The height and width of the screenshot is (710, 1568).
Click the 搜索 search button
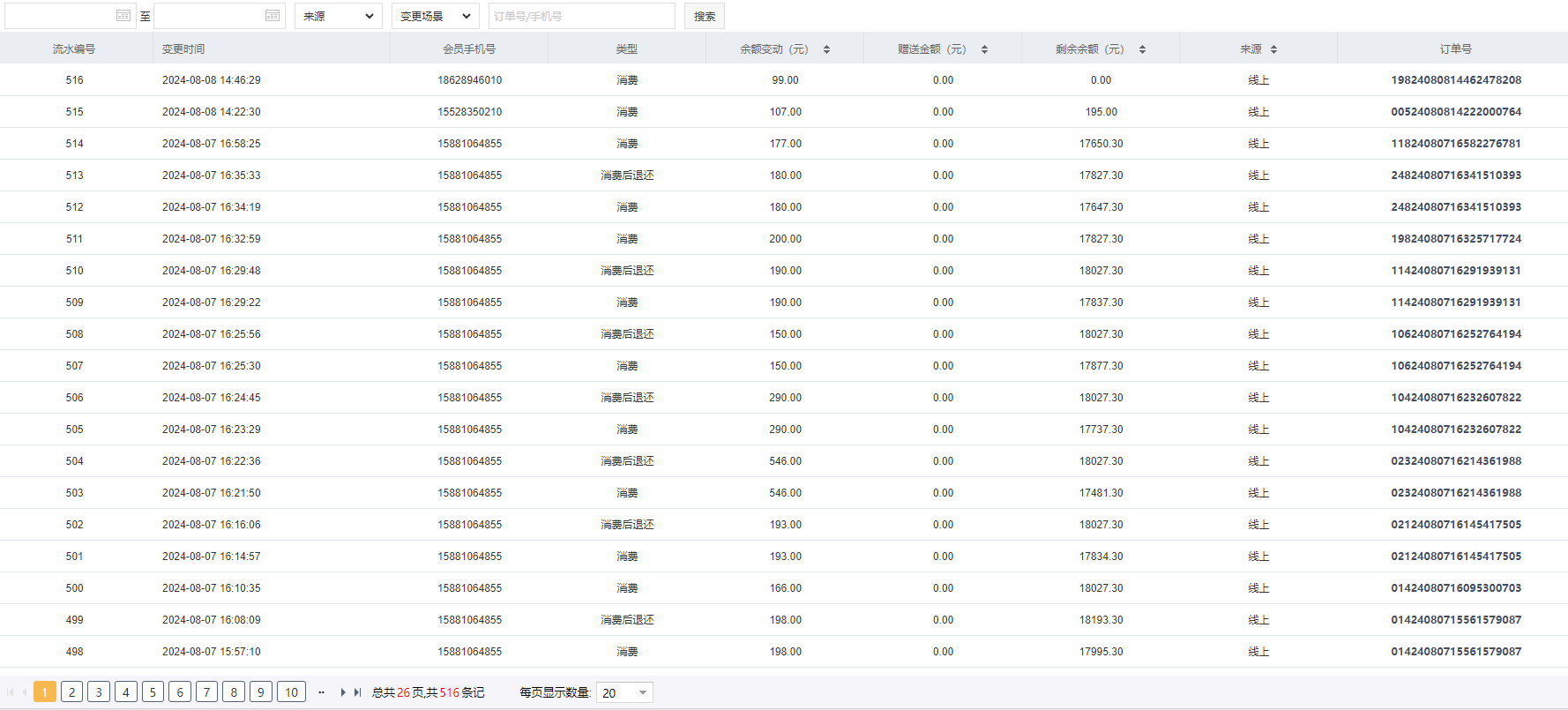click(704, 16)
